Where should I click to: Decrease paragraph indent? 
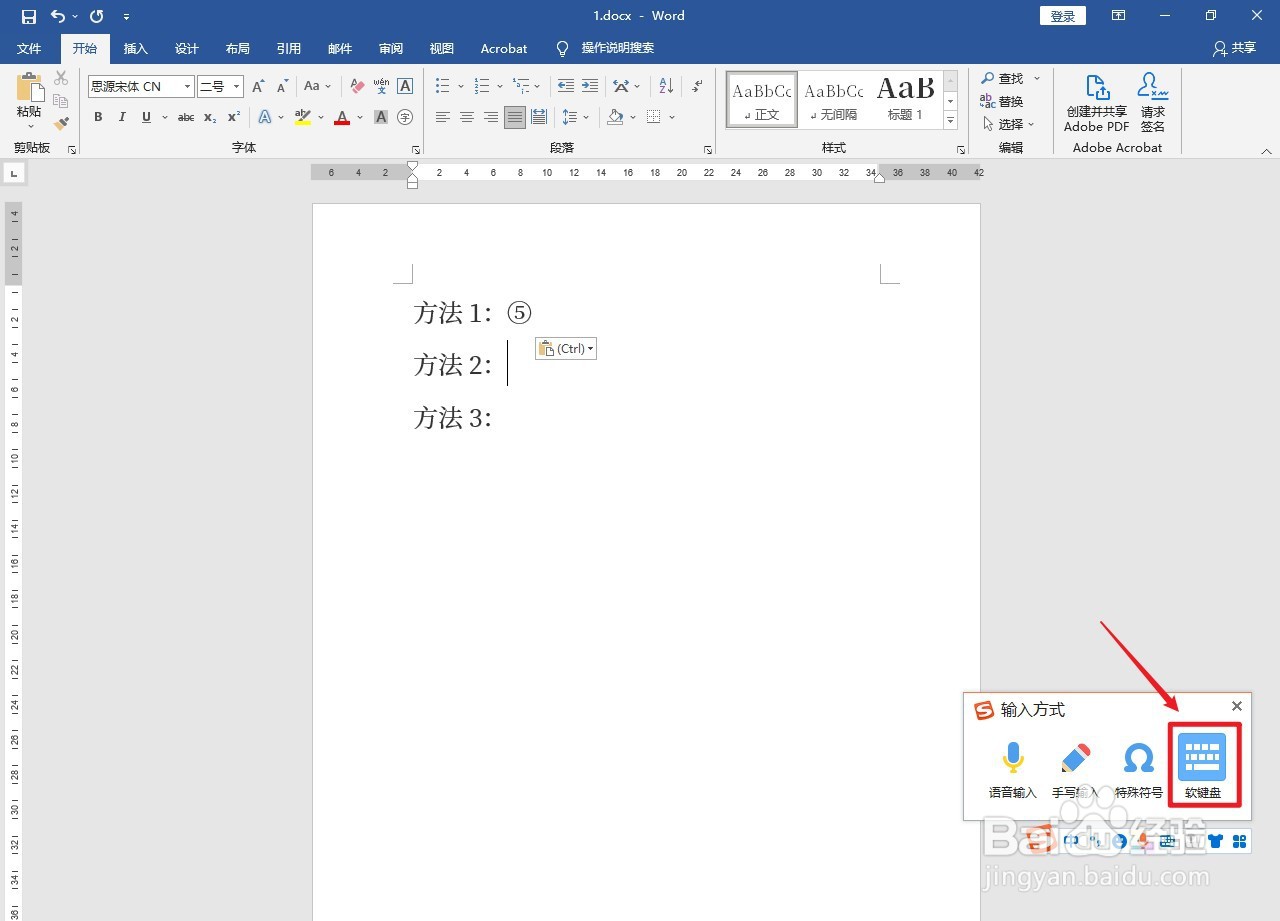tap(566, 86)
